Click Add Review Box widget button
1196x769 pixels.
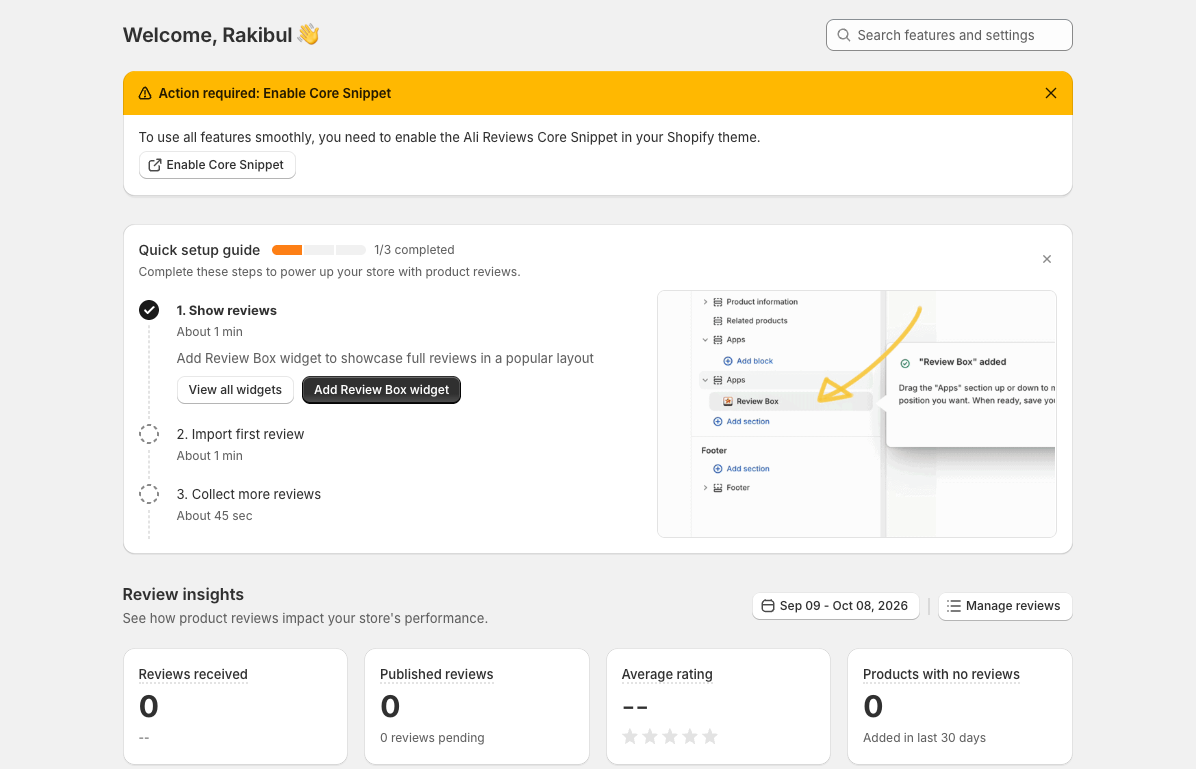381,390
